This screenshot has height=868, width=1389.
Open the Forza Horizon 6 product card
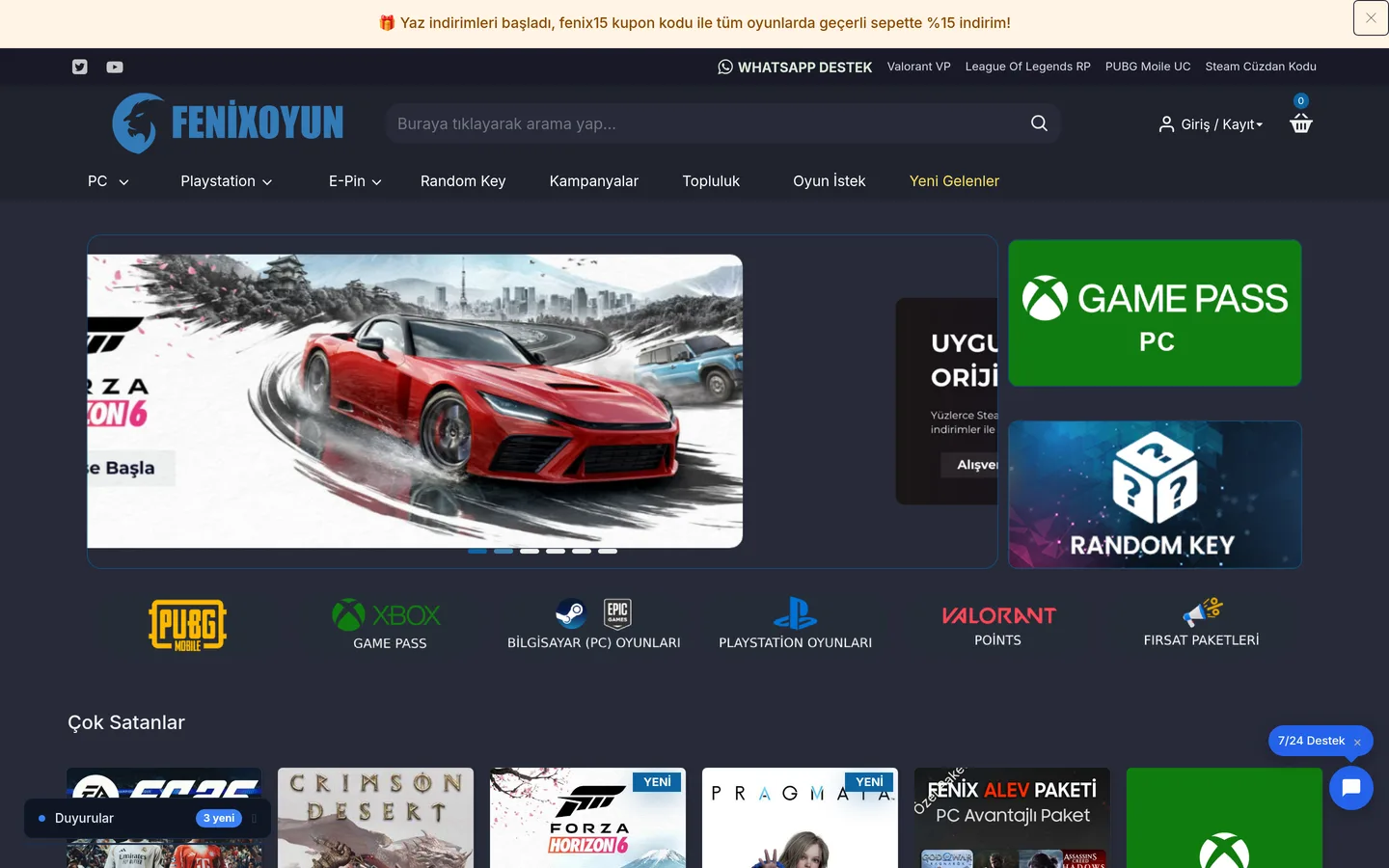[x=587, y=818]
